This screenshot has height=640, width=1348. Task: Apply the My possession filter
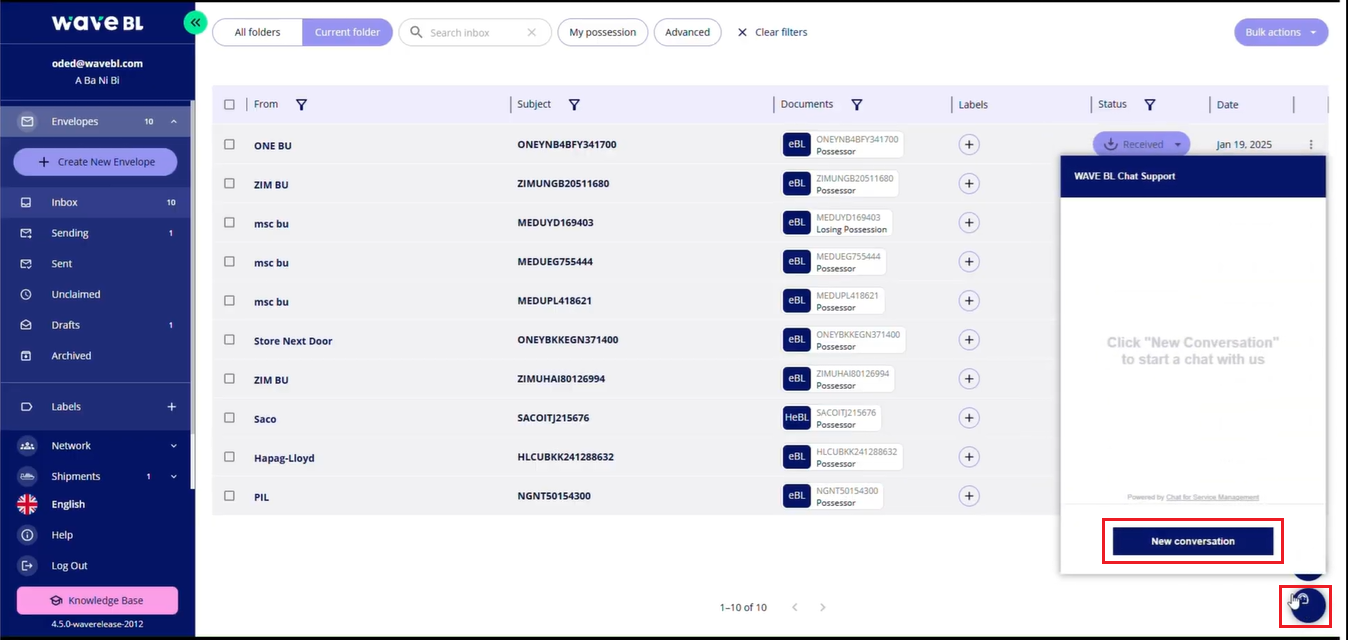tap(603, 32)
